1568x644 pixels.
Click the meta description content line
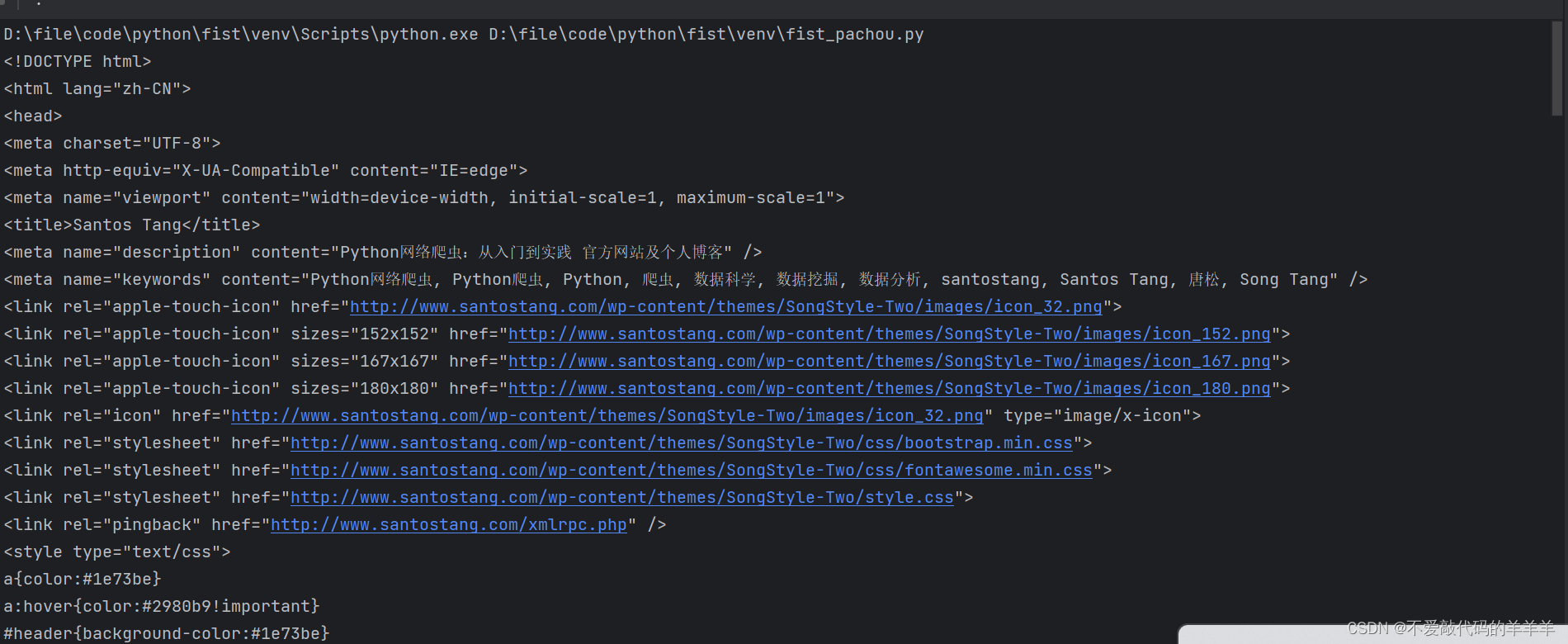[383, 253]
